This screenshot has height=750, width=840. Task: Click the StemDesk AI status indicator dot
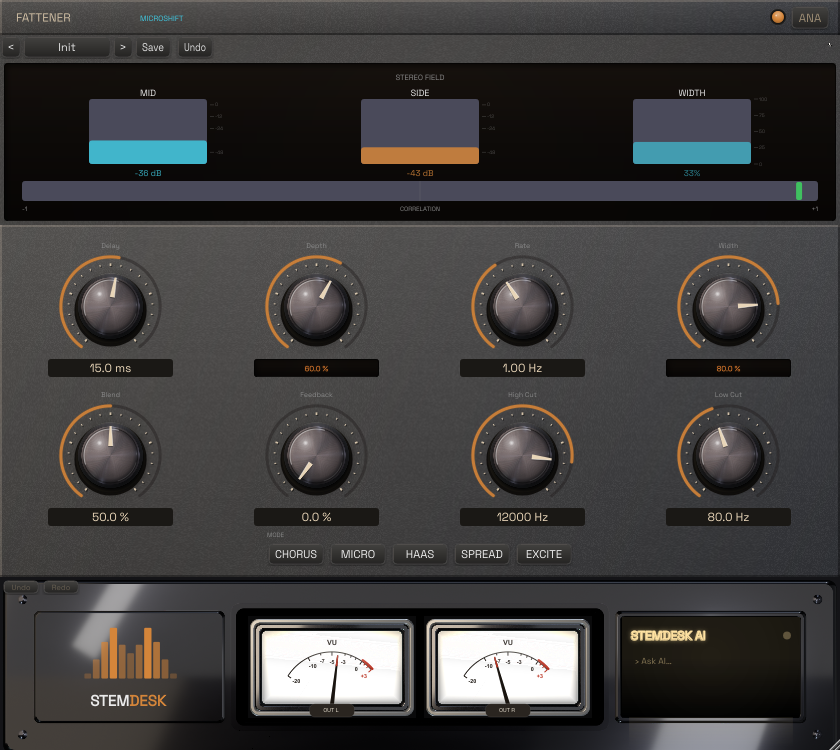(x=786, y=635)
